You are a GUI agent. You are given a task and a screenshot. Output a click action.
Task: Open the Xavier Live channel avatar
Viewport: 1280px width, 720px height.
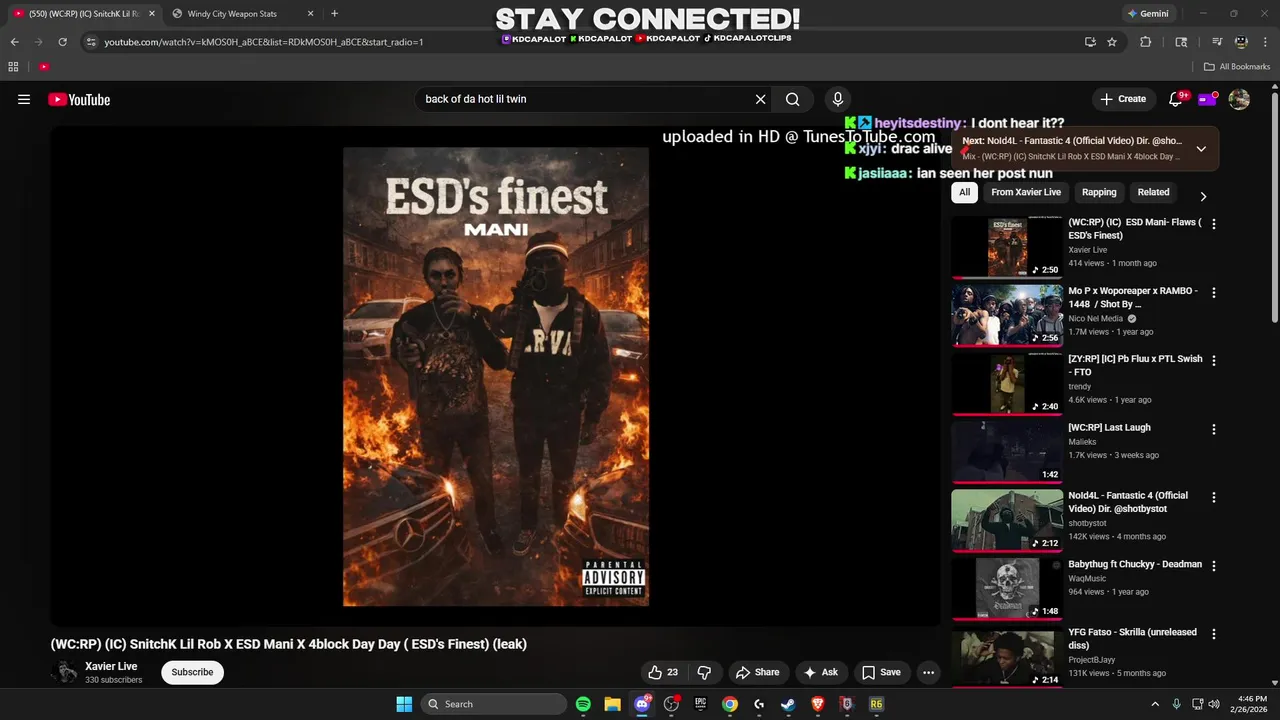pyautogui.click(x=64, y=672)
